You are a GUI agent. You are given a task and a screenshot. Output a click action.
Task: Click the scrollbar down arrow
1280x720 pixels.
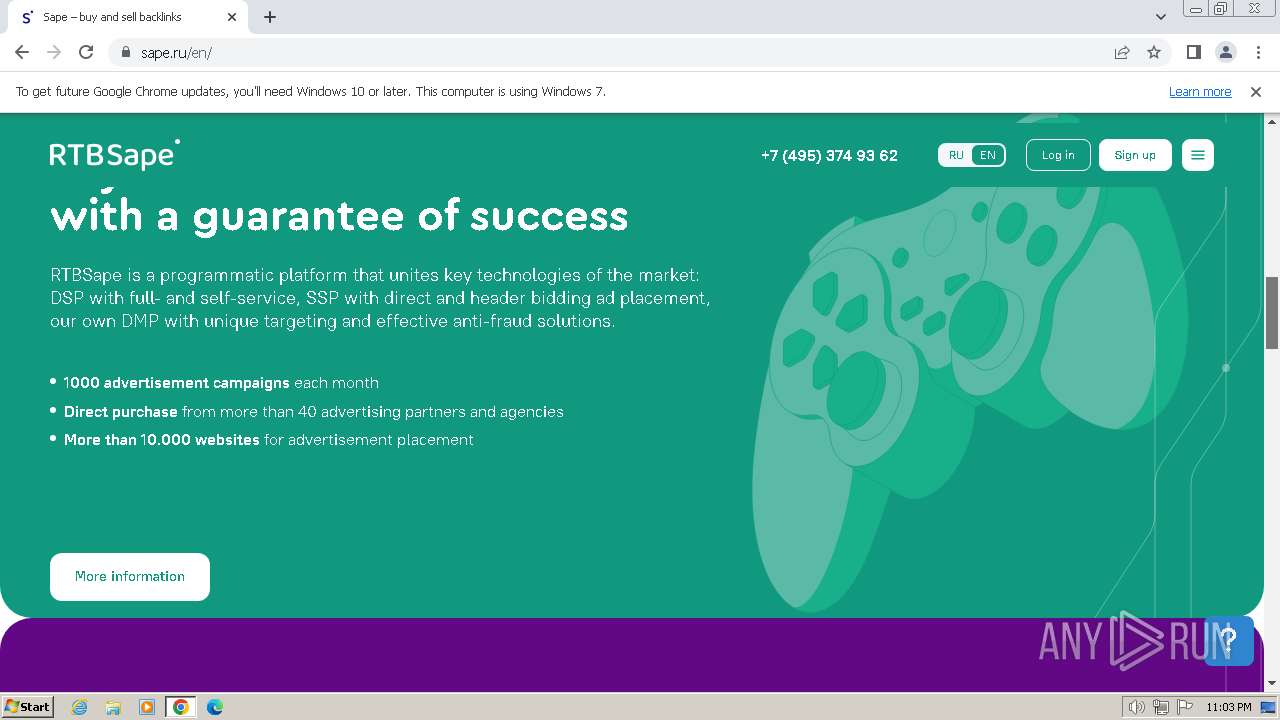1272,684
